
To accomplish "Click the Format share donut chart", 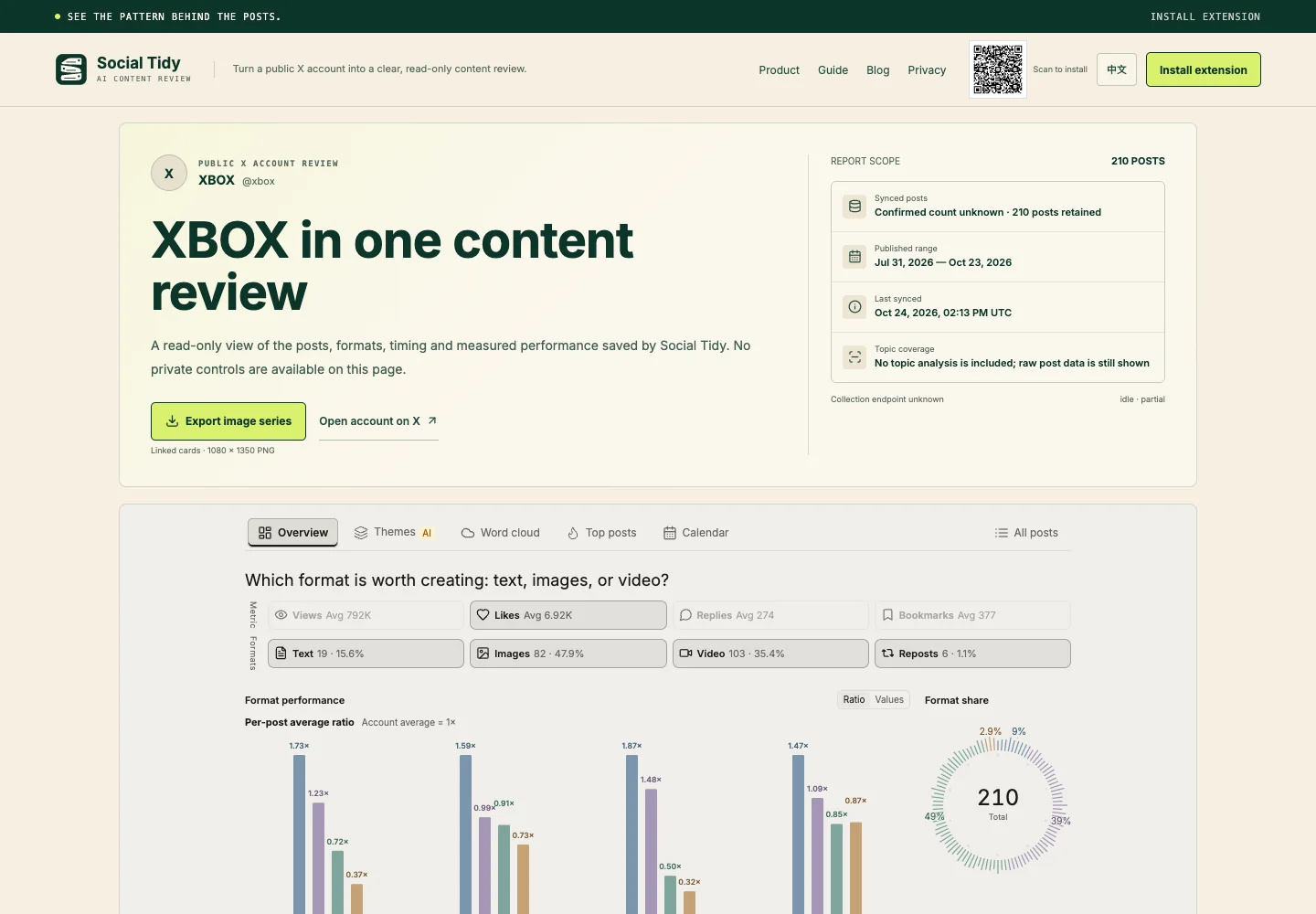I will (x=998, y=804).
